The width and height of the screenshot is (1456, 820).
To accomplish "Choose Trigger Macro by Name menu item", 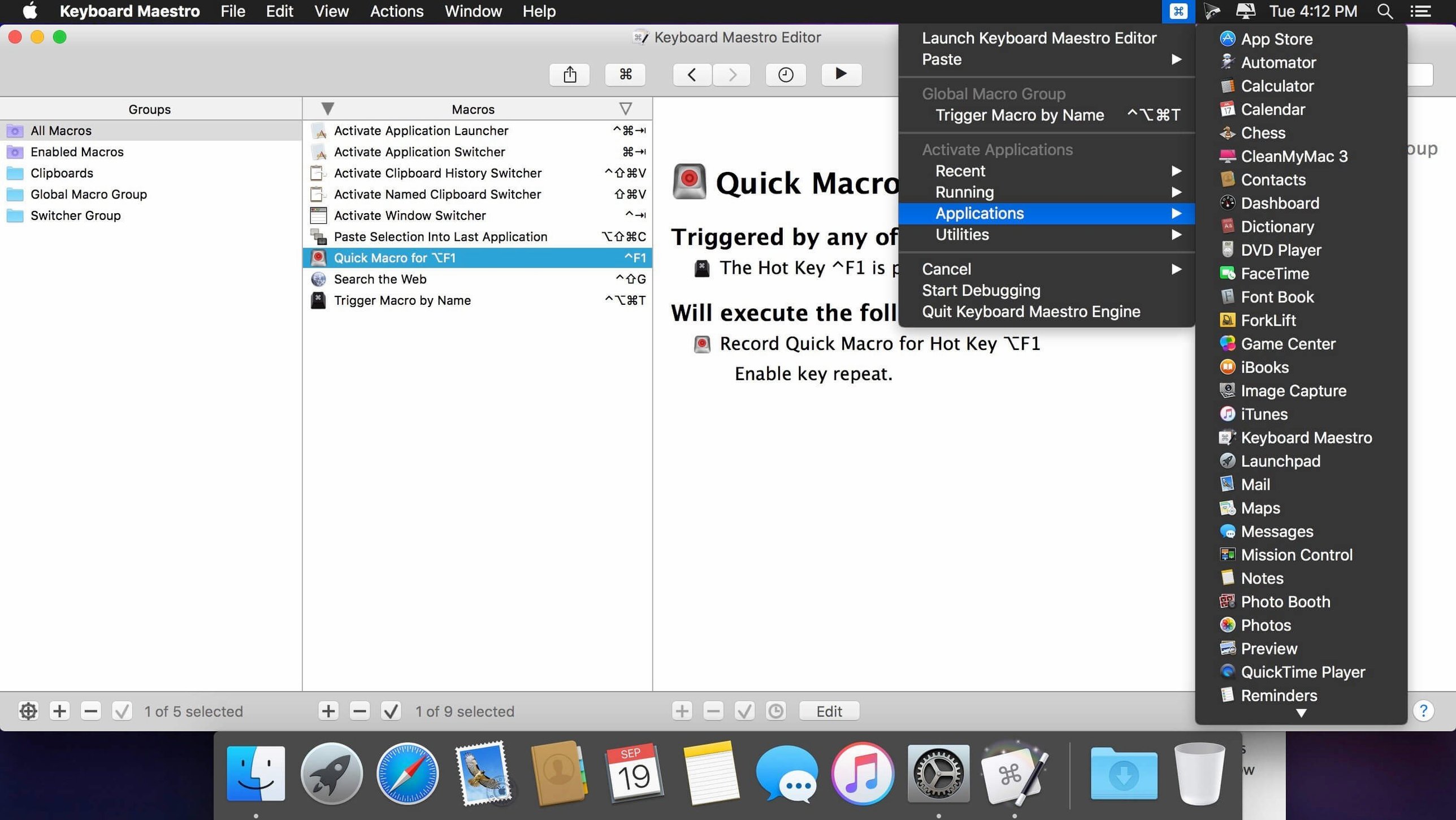I will pyautogui.click(x=1046, y=115).
